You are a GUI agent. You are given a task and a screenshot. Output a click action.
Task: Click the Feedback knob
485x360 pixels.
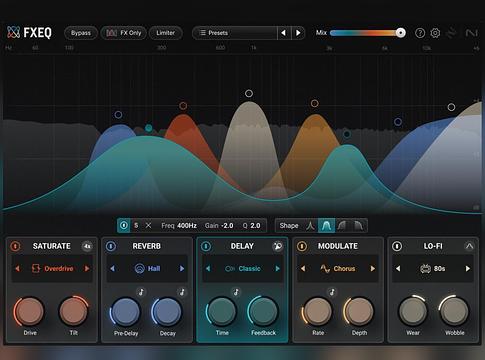coord(263,311)
